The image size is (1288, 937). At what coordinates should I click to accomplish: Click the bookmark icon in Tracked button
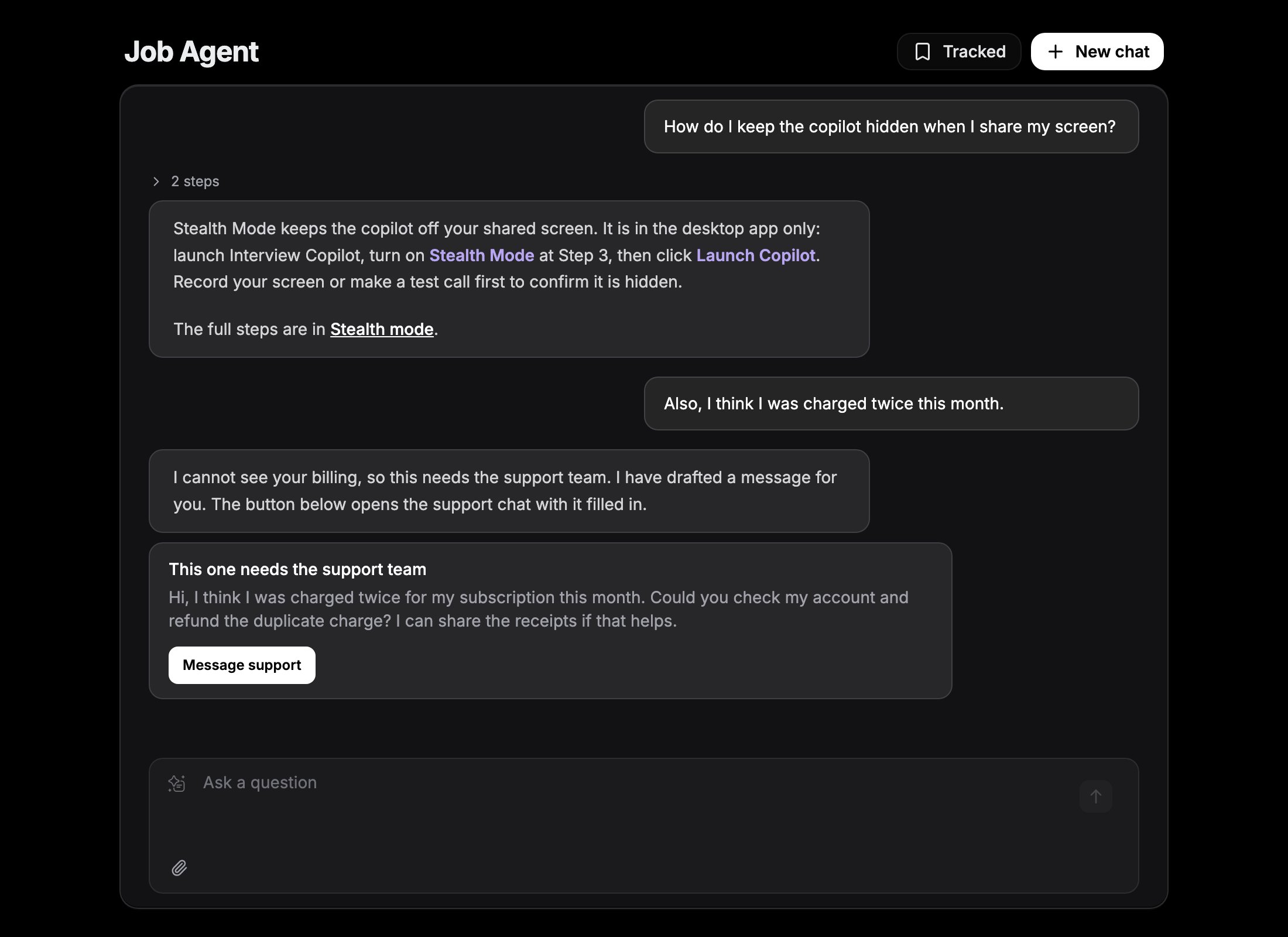click(x=923, y=52)
